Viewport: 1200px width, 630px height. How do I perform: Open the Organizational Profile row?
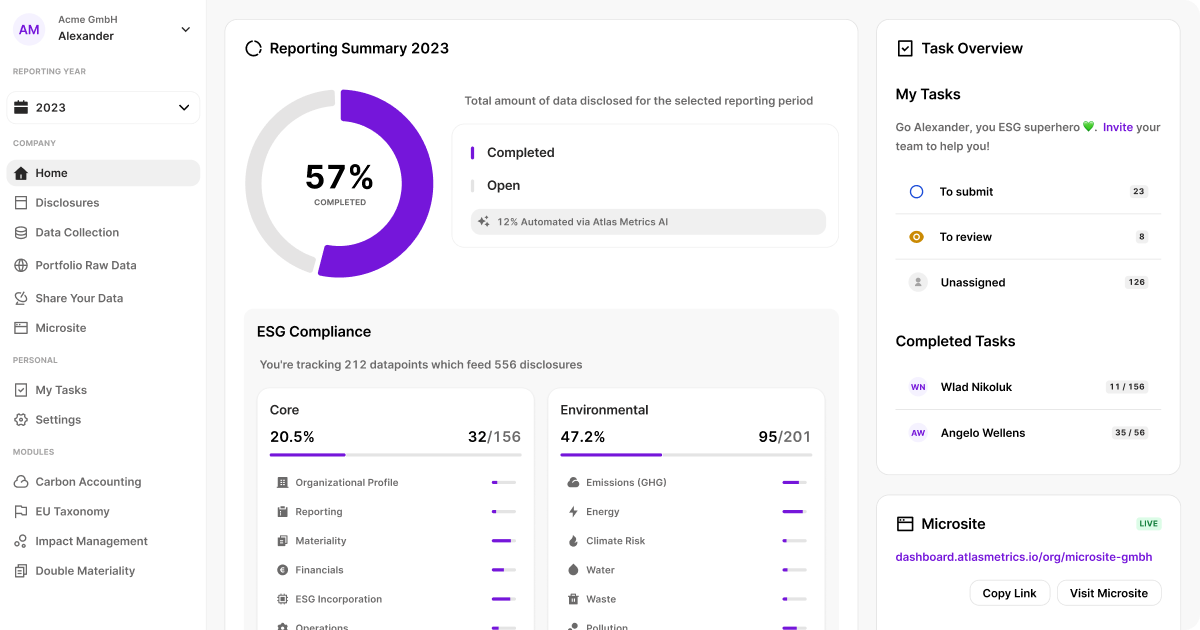coord(396,483)
